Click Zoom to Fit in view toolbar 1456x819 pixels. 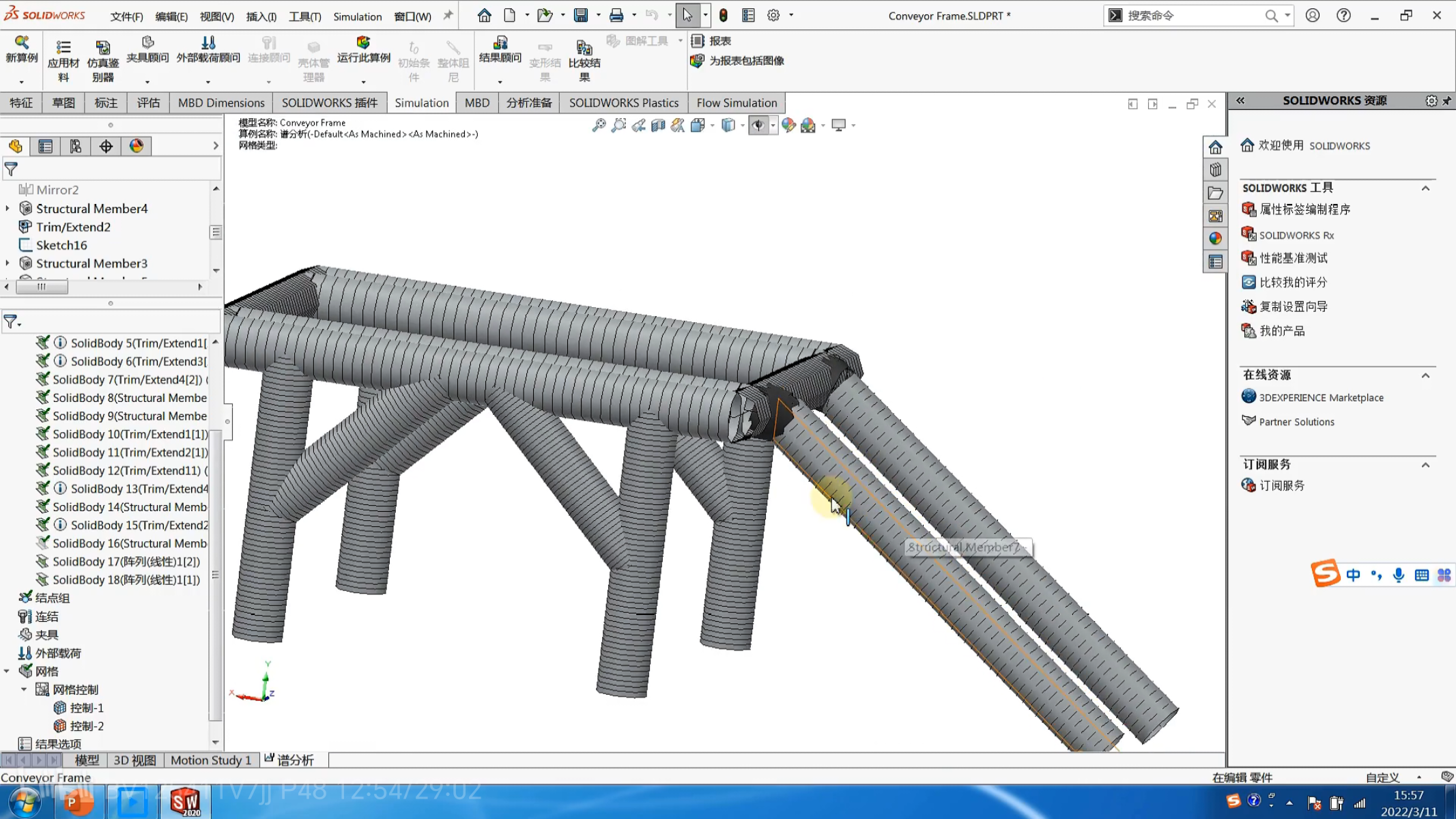click(x=599, y=125)
